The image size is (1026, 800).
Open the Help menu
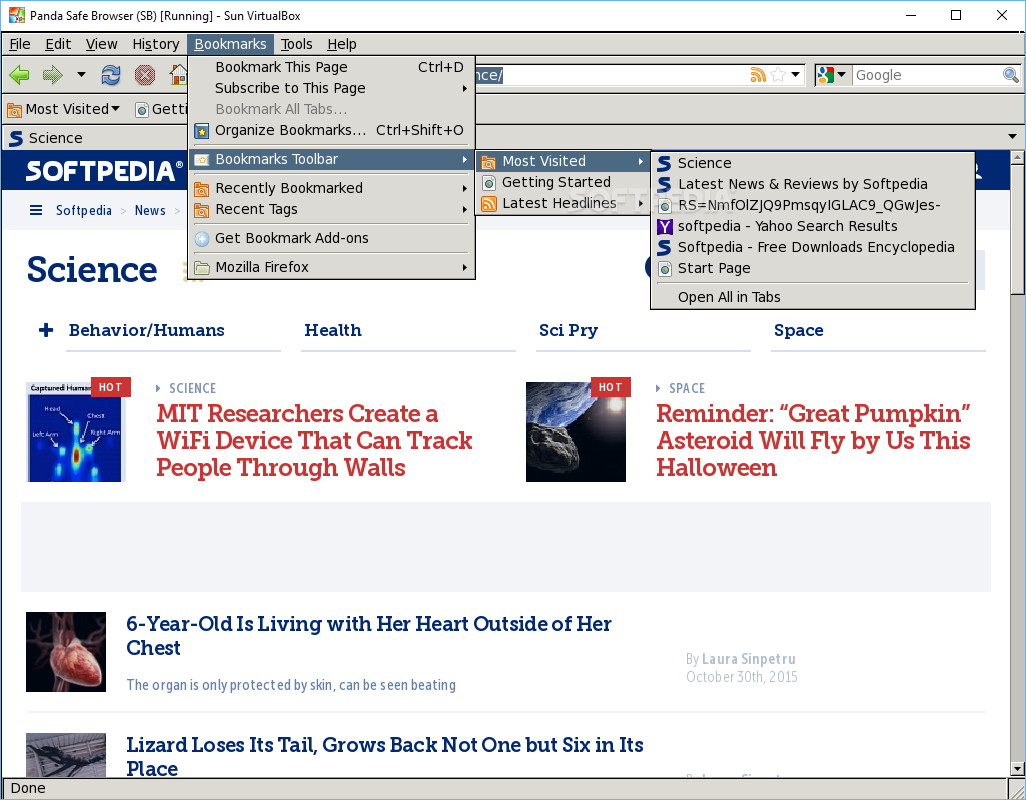(342, 44)
